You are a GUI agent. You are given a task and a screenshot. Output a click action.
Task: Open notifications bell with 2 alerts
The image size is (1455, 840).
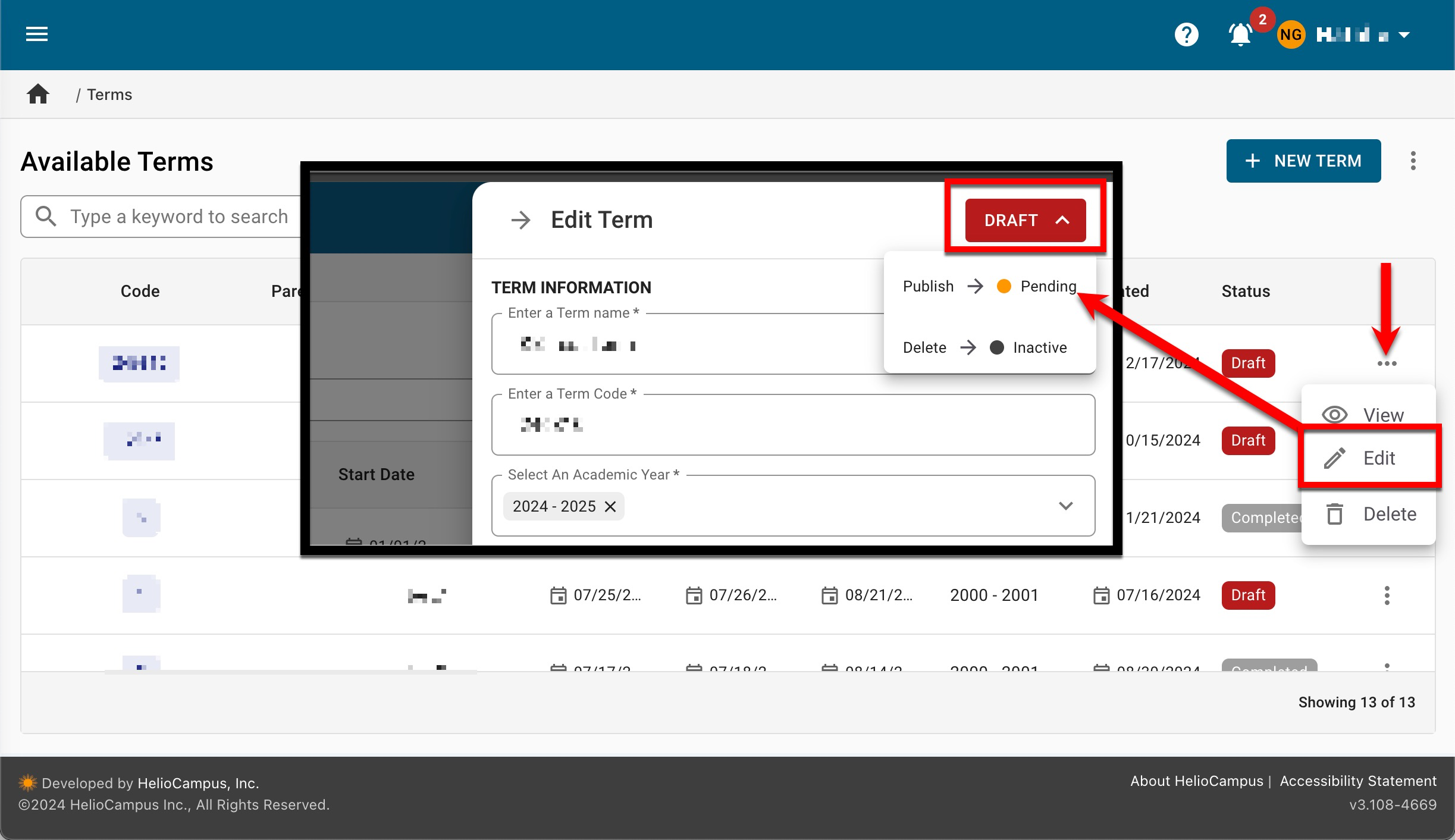tap(1241, 35)
